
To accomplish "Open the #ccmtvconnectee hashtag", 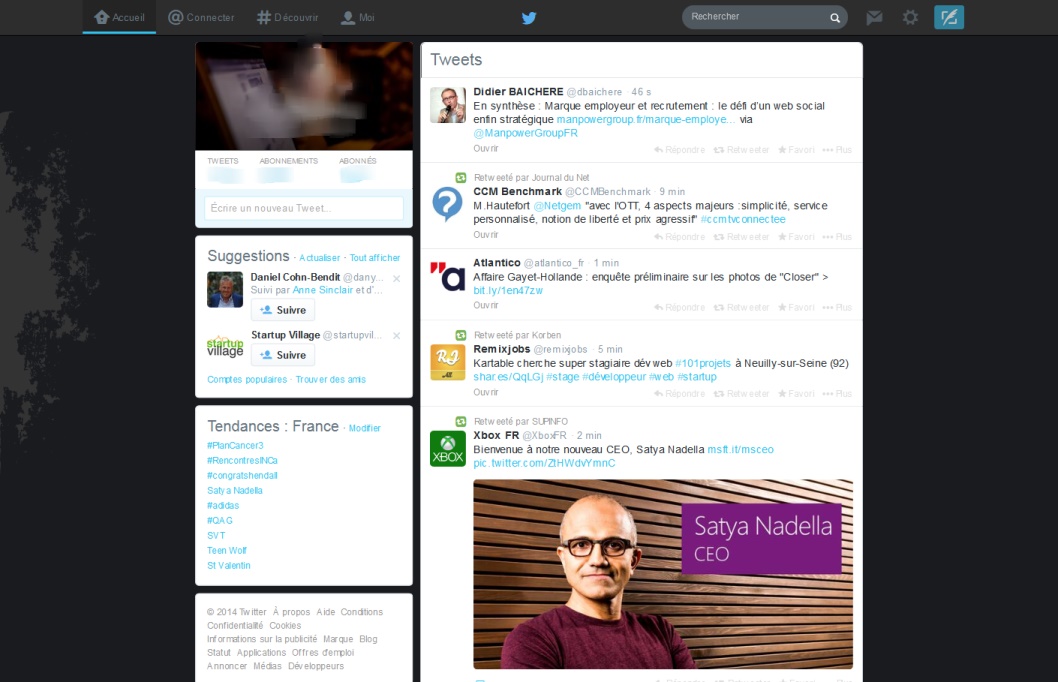I will (743, 219).
